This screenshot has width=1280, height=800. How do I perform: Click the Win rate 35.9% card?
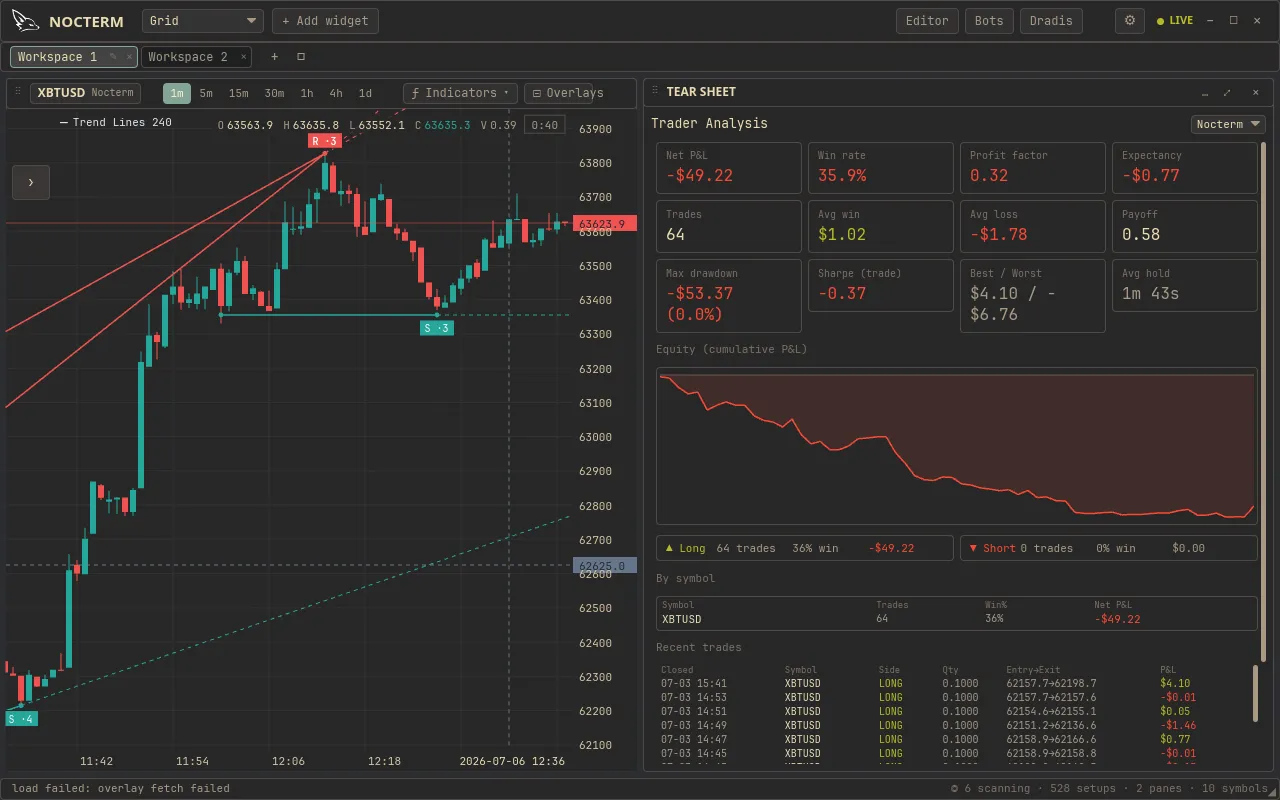(x=881, y=167)
